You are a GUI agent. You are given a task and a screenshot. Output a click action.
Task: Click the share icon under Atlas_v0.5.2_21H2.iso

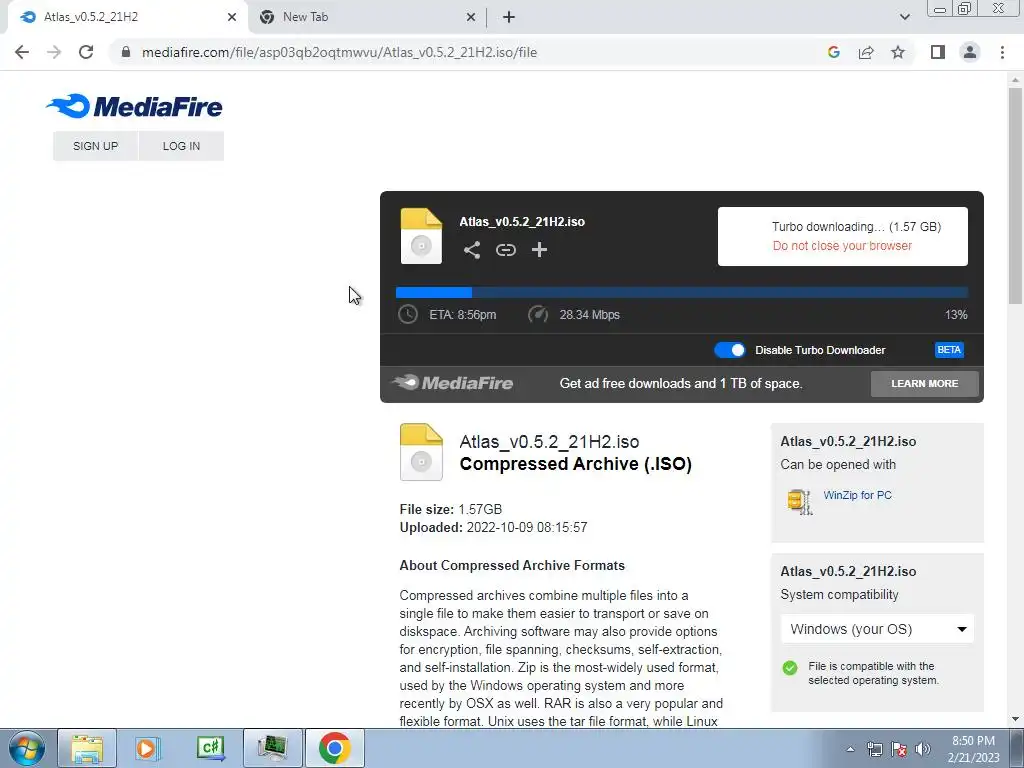click(472, 250)
